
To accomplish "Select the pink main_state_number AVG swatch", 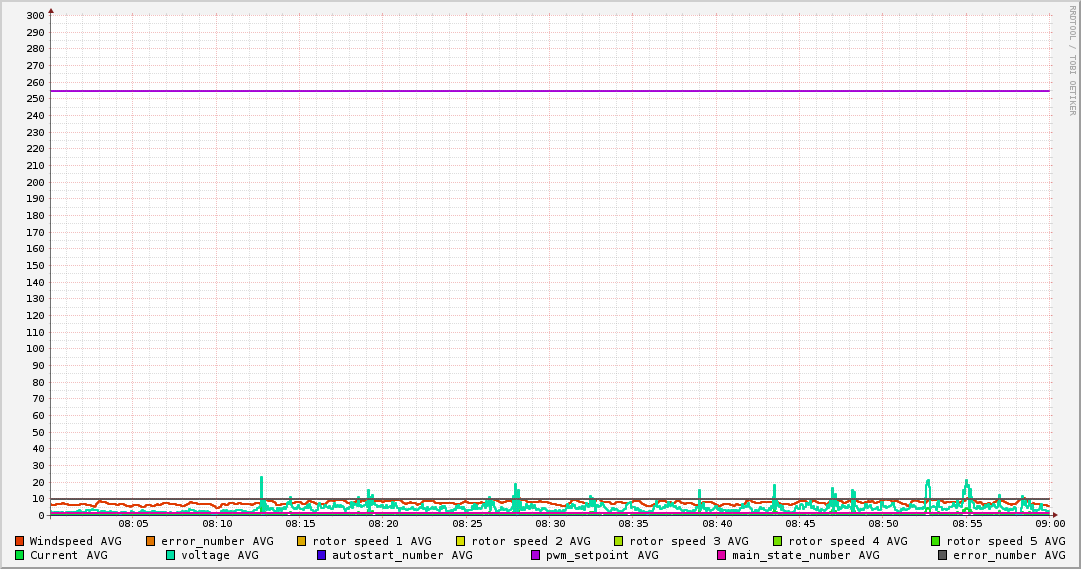I will [x=722, y=555].
